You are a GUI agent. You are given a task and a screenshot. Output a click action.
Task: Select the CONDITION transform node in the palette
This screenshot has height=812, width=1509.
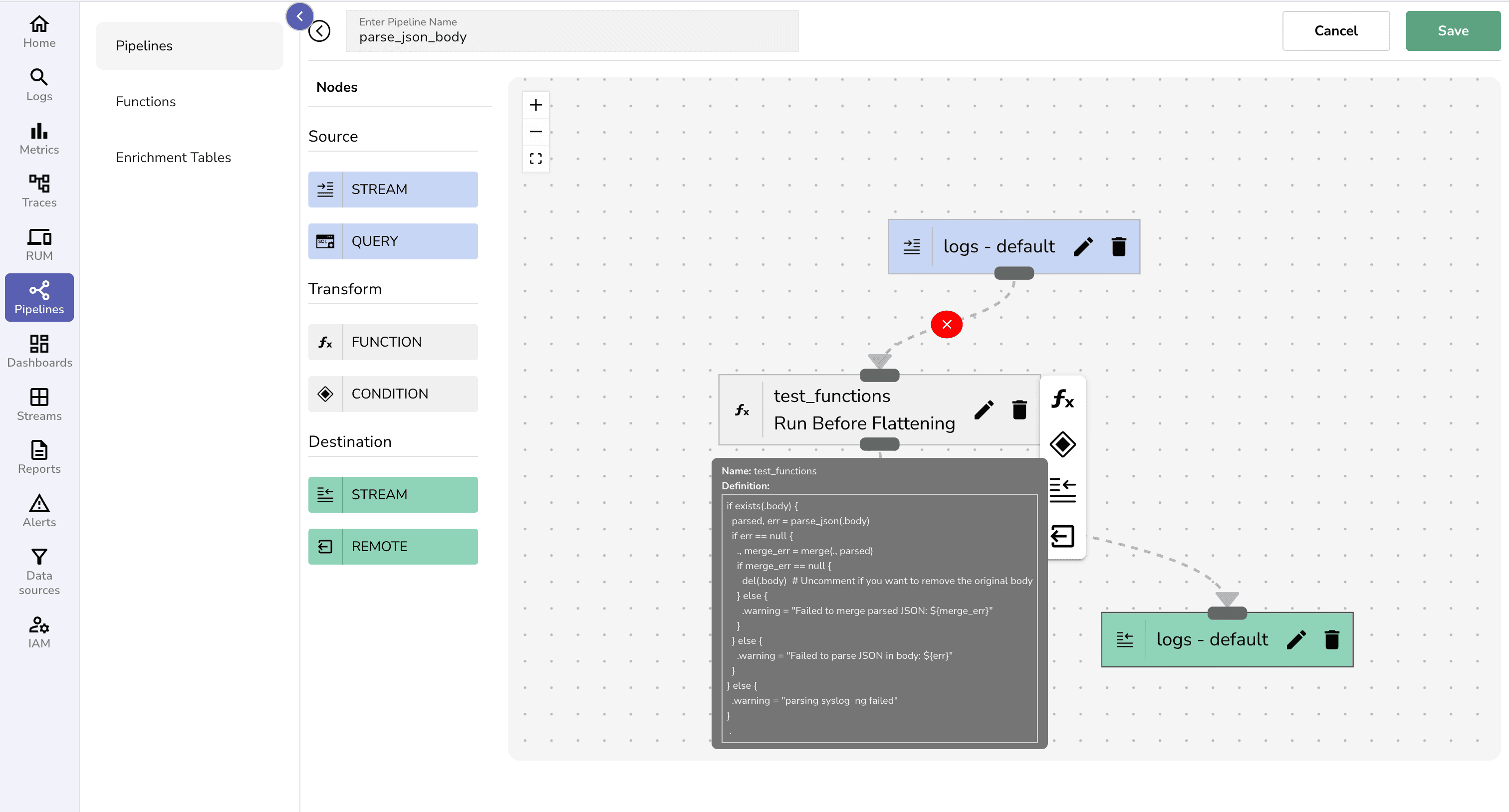click(x=393, y=394)
